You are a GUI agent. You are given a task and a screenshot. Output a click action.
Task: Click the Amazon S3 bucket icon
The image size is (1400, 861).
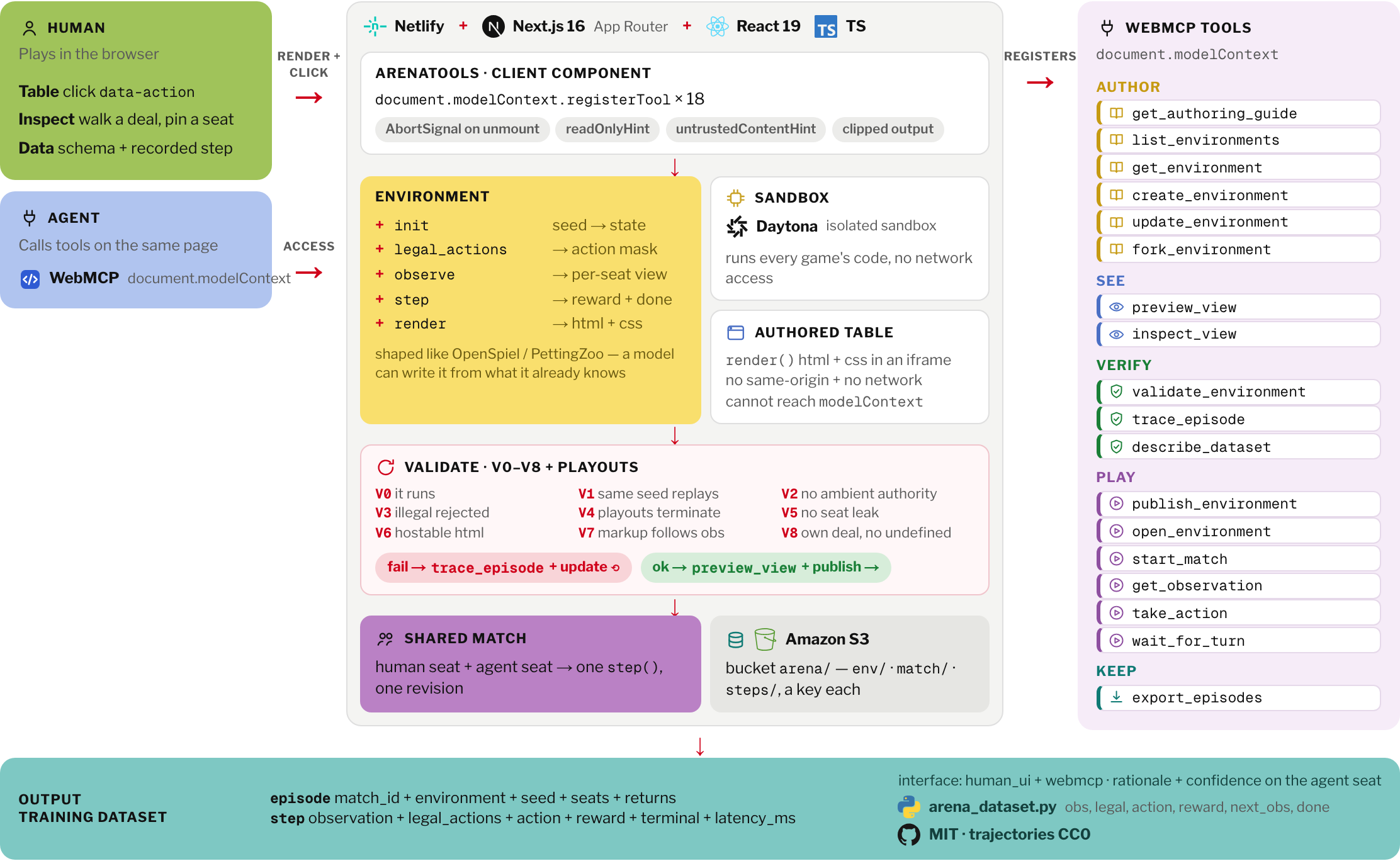(765, 639)
